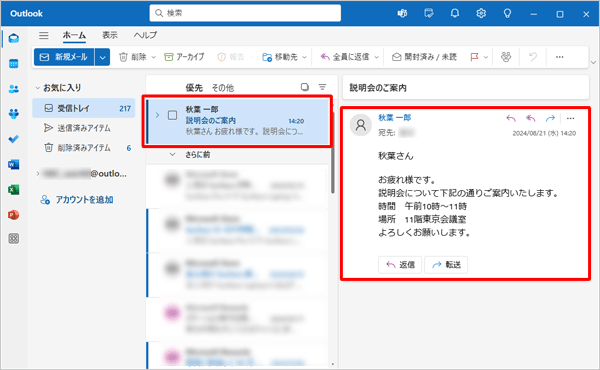The height and width of the screenshot is (370, 600).
Task: Open the tips lightbulb icon
Action: coord(507,14)
